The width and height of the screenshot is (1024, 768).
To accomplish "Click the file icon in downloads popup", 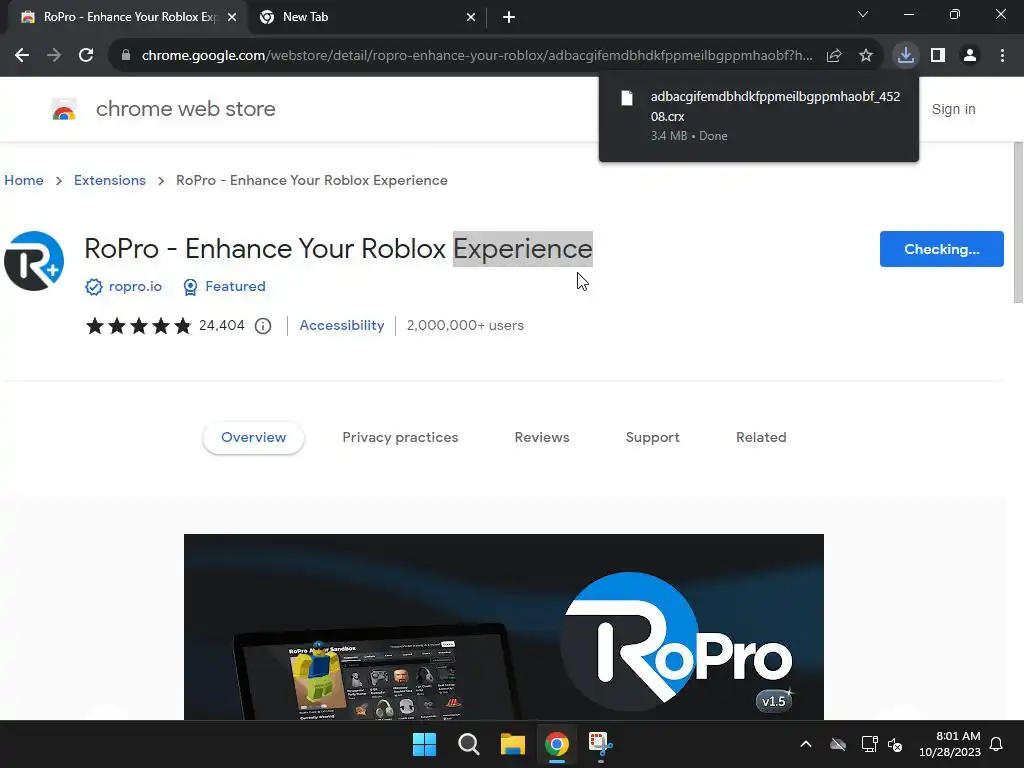I will coord(627,98).
